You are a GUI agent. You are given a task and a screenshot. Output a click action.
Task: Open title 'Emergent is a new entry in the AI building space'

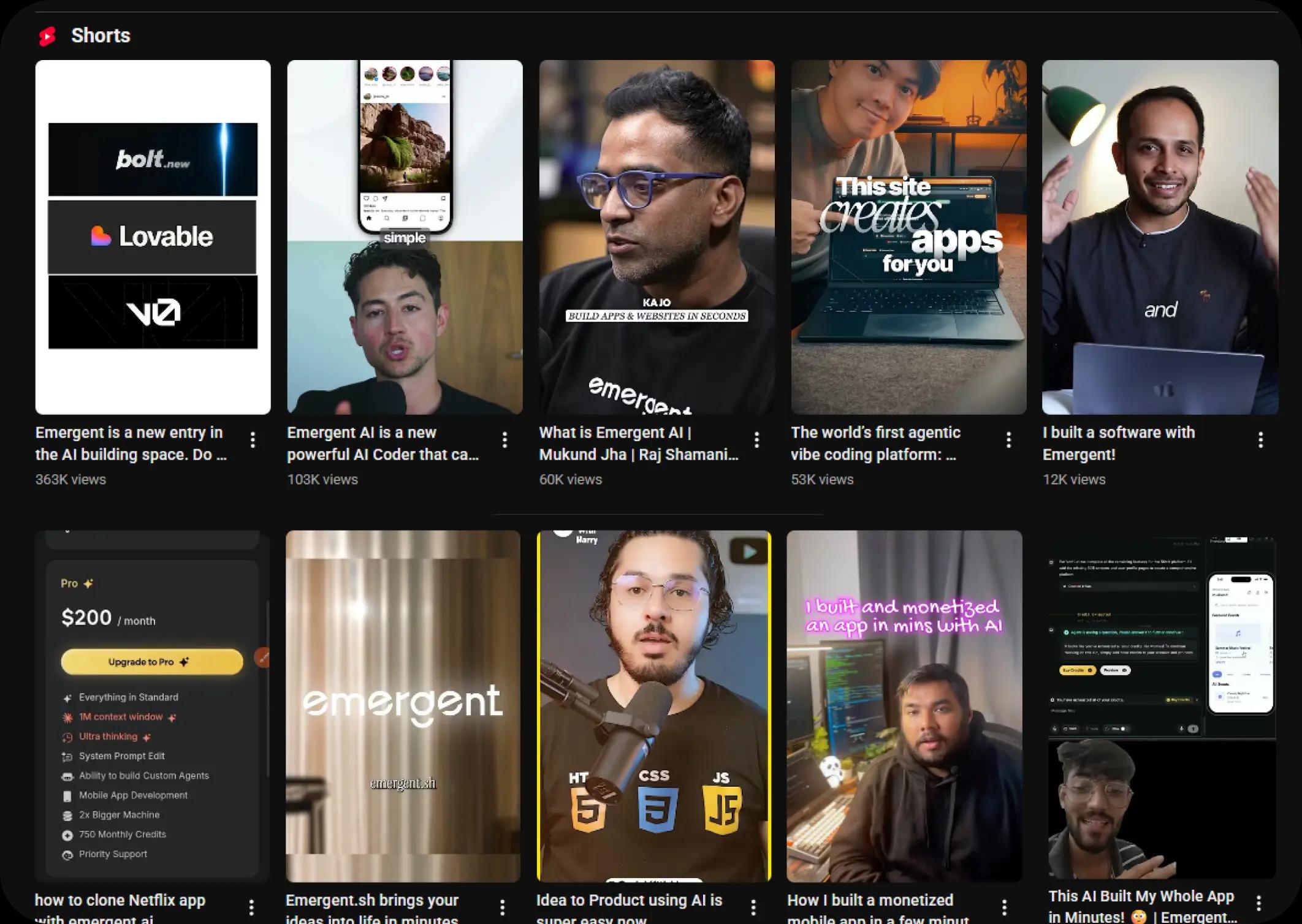[131, 444]
